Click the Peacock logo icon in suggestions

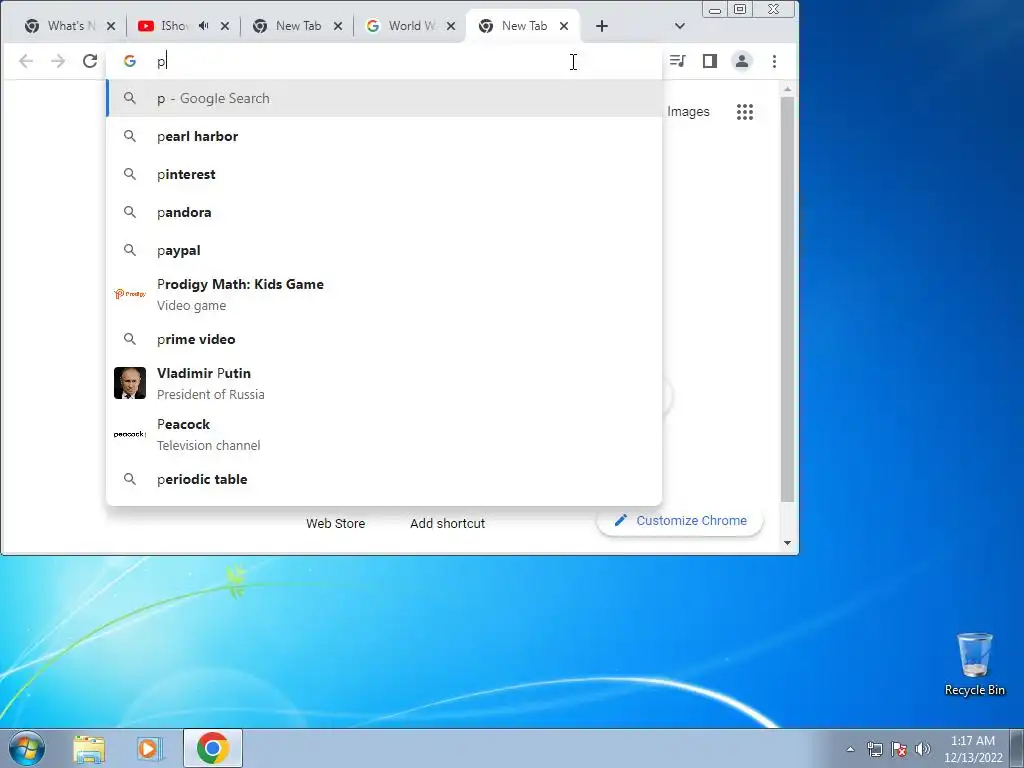(x=130, y=434)
